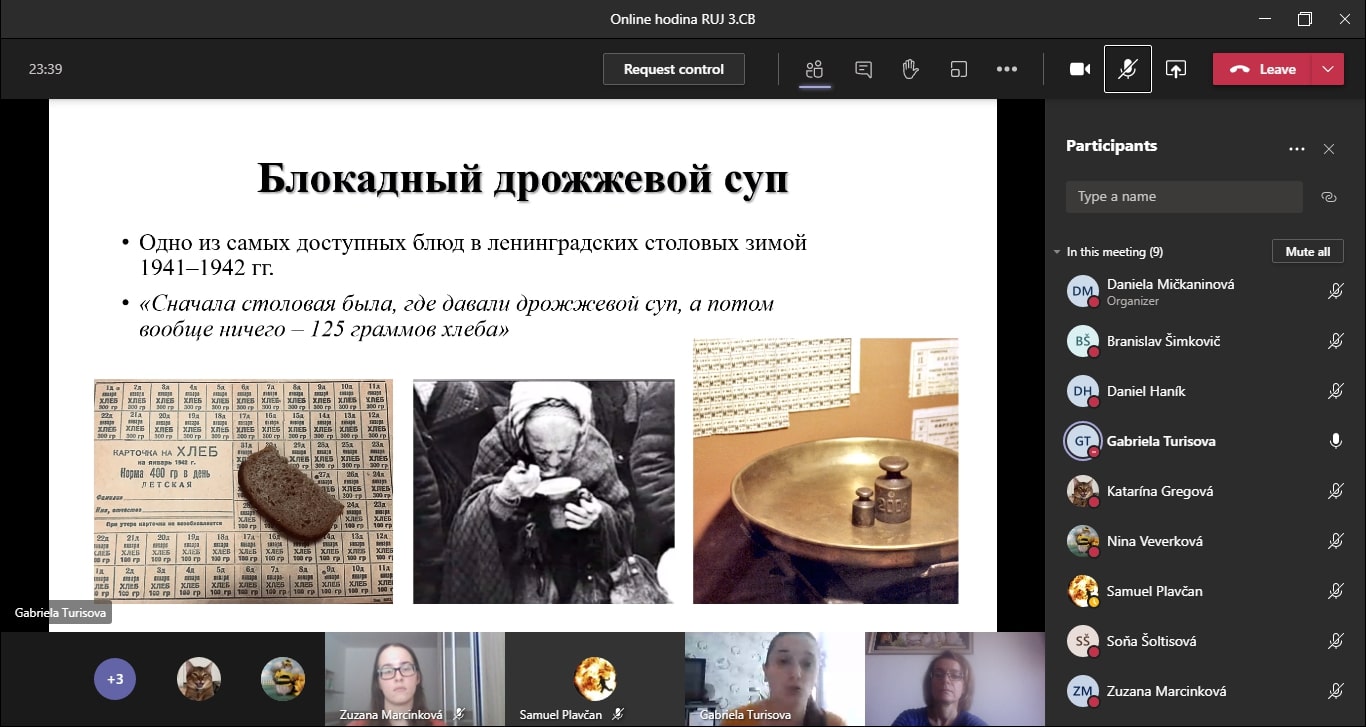Viewport: 1366px width, 727px height.
Task: Close the Participants panel
Action: click(x=1329, y=149)
